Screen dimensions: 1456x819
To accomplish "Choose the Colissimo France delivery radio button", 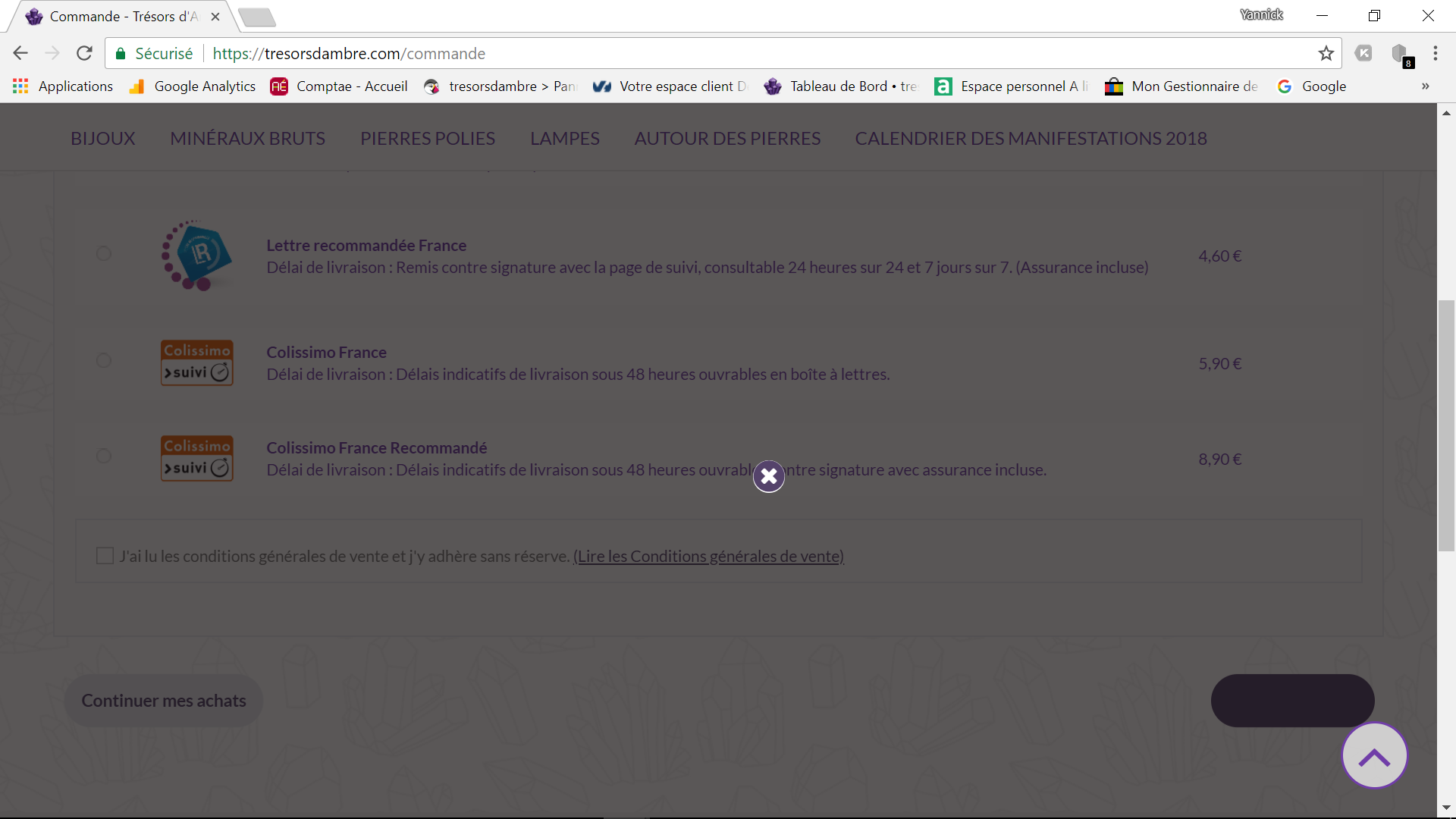I will pyautogui.click(x=104, y=360).
